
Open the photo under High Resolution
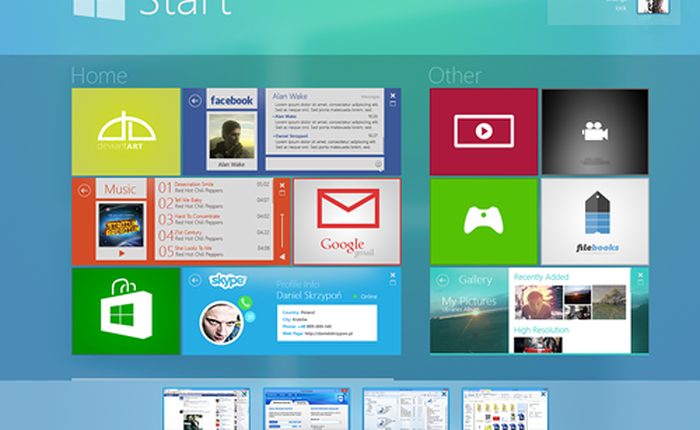click(538, 345)
